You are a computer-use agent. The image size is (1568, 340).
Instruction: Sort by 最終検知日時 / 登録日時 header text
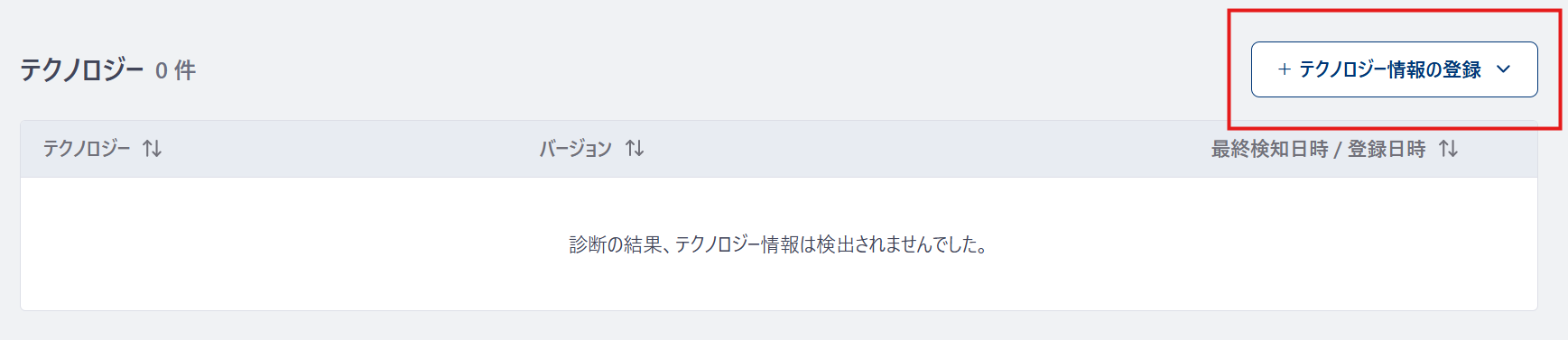click(x=1318, y=149)
